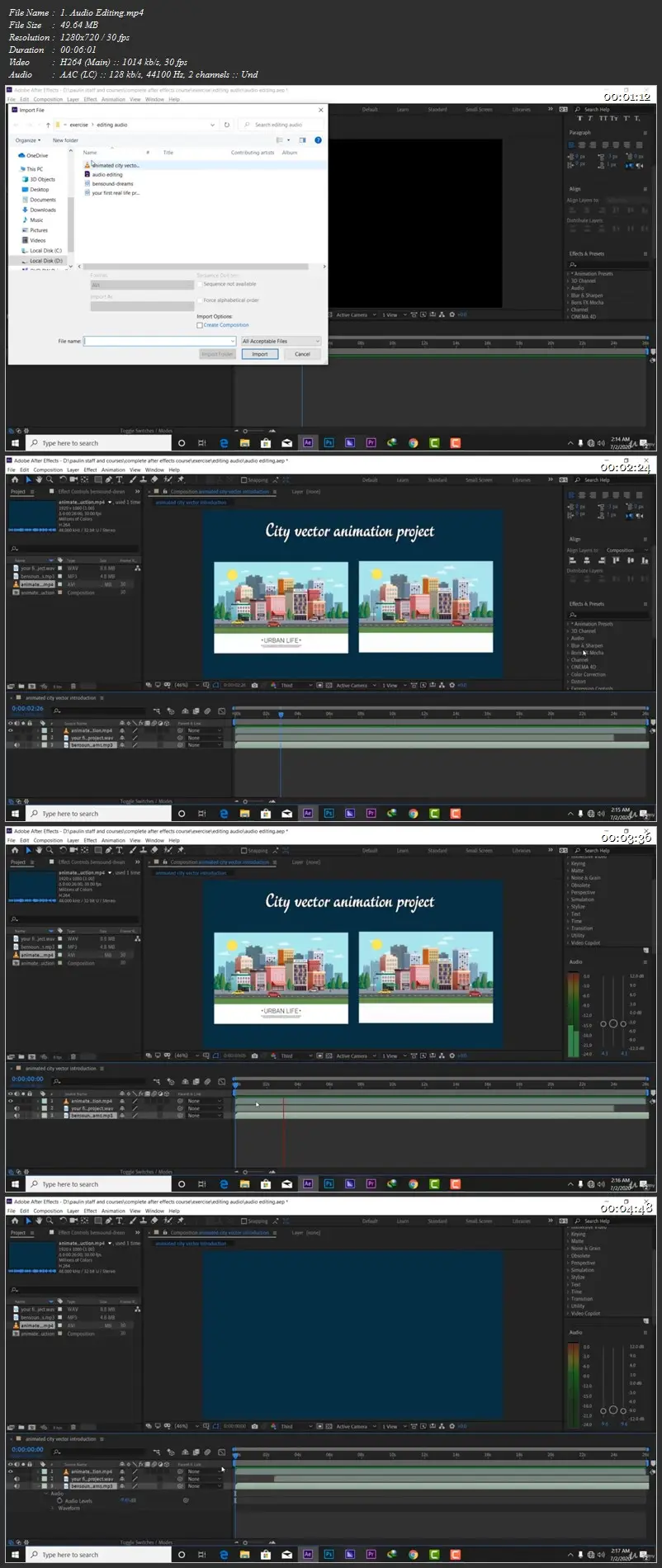
Task: In the 00:01:12 frame, click the Search editing audio box
Action: pyautogui.click(x=281, y=125)
